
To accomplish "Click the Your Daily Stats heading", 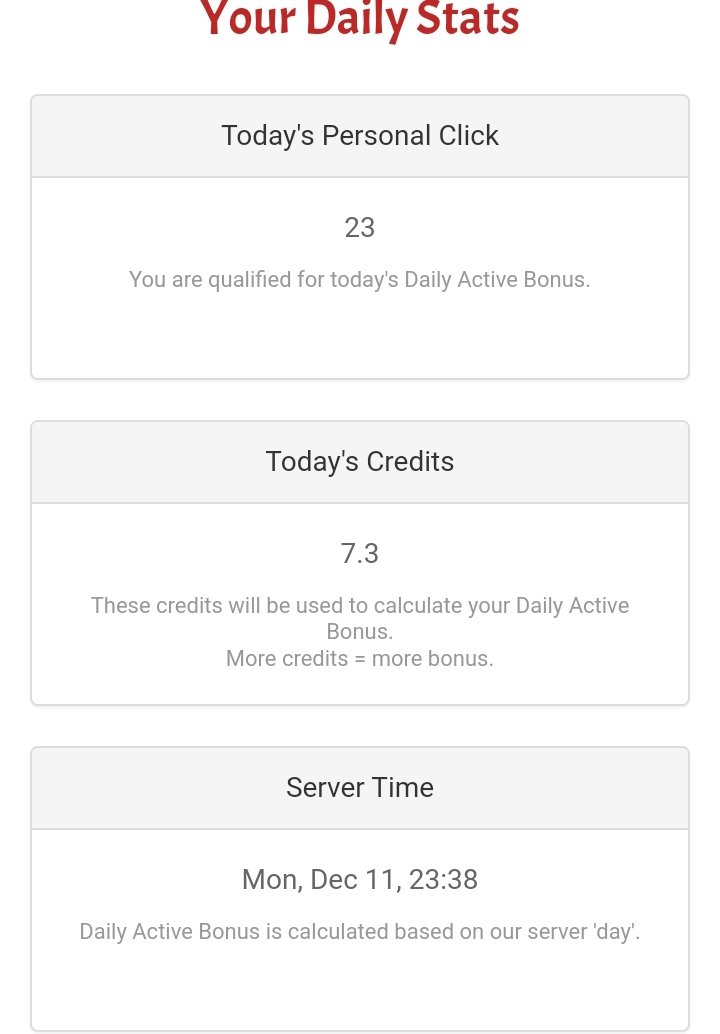I will click(x=359, y=18).
